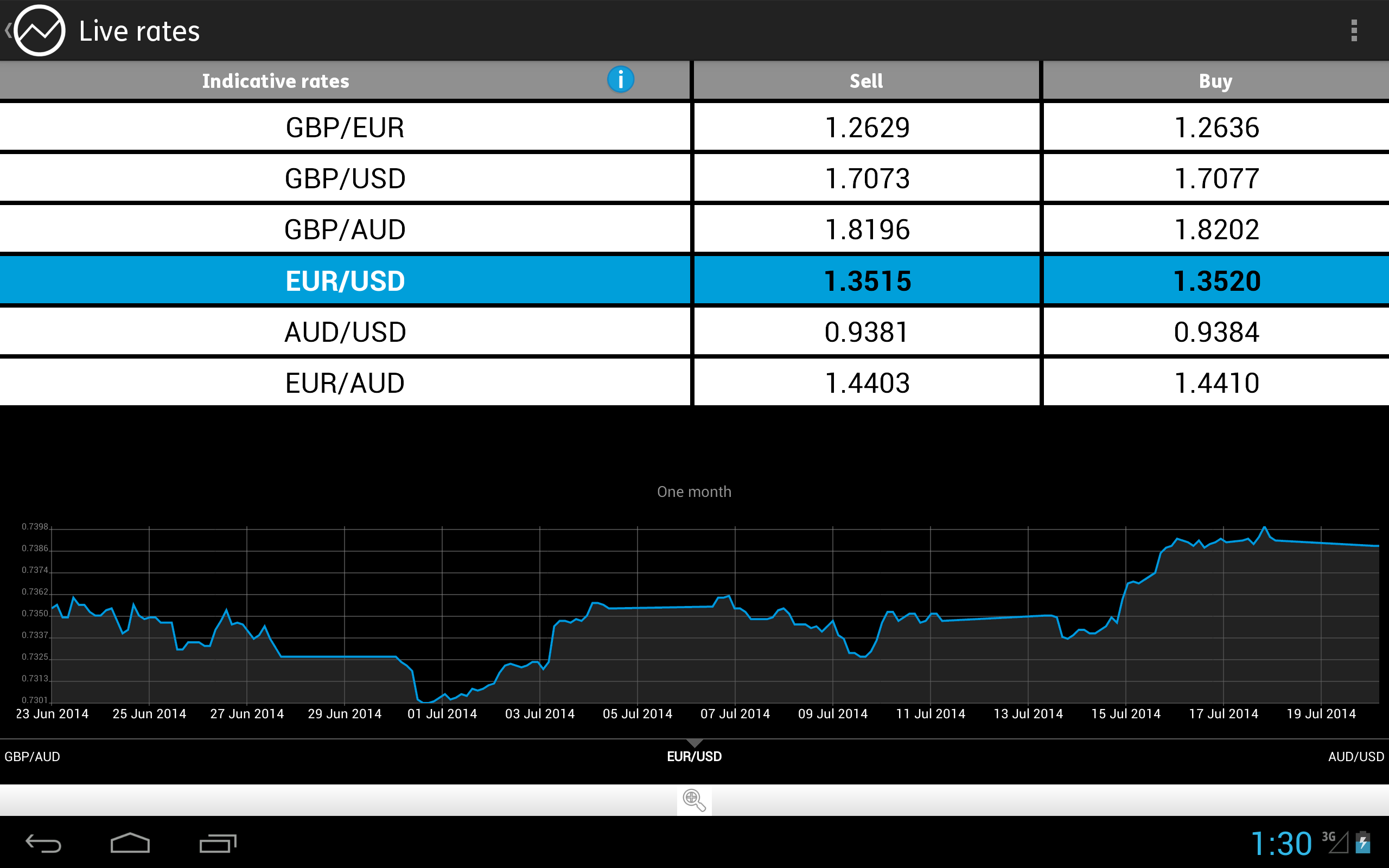Expand the One month chart period label
This screenshot has width=1389, height=868.
click(x=694, y=492)
